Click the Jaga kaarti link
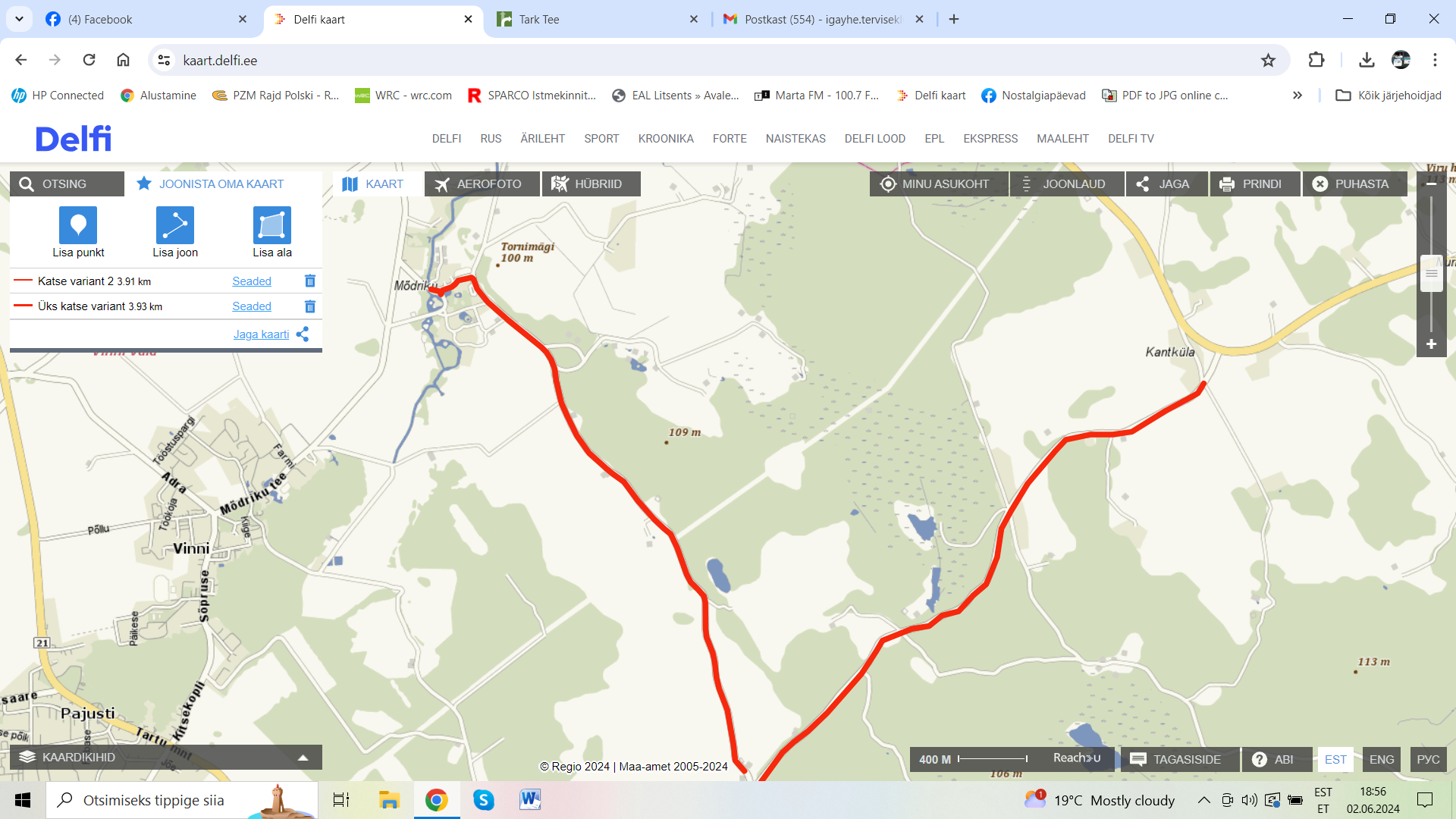The height and width of the screenshot is (819, 1456). point(262,334)
